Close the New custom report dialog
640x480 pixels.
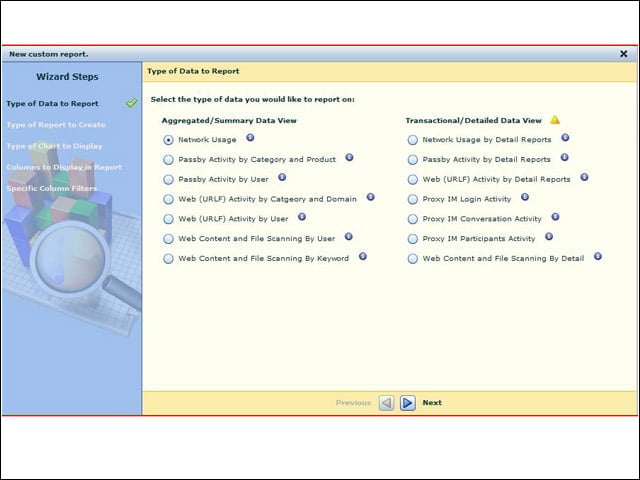(624, 54)
